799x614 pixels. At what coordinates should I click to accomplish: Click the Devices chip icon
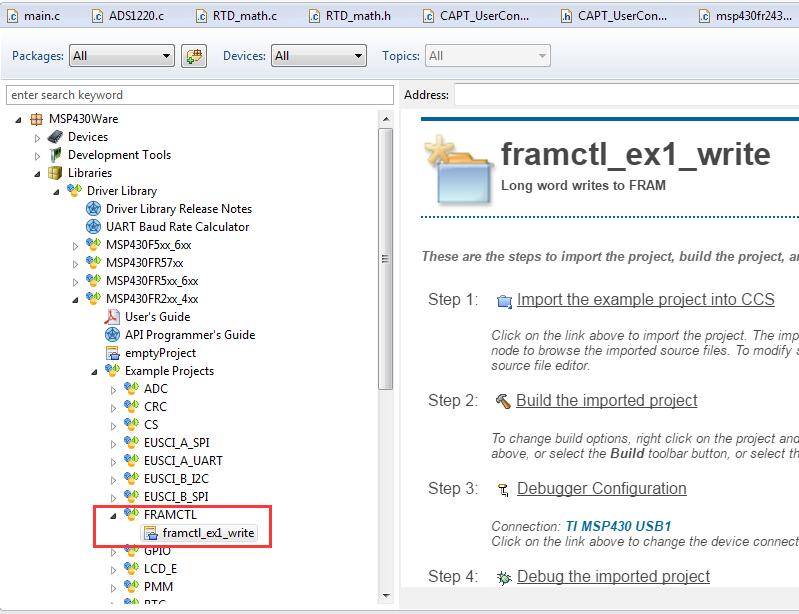(x=55, y=137)
